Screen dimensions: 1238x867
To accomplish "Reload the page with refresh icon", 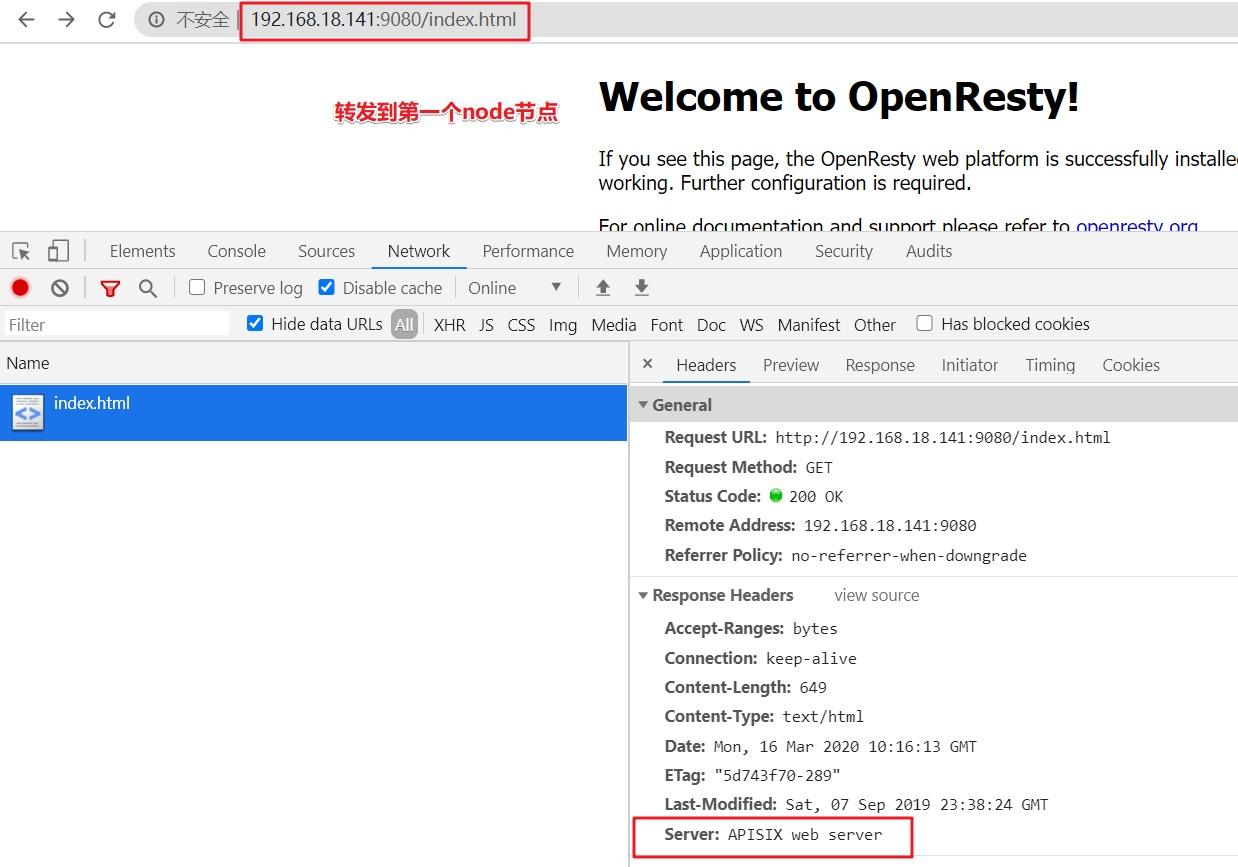I will pyautogui.click(x=107, y=20).
